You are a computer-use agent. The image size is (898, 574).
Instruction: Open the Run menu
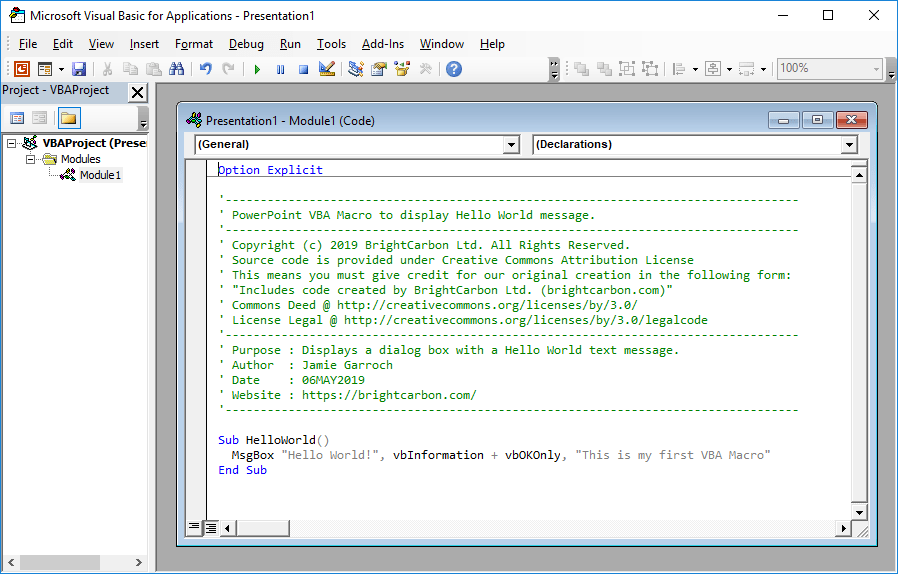click(x=290, y=44)
